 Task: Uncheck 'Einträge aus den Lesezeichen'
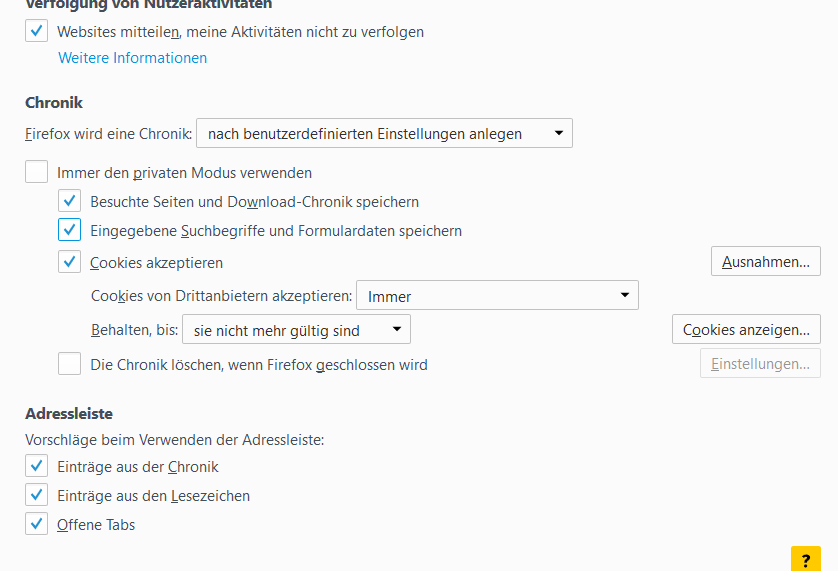tap(37, 495)
